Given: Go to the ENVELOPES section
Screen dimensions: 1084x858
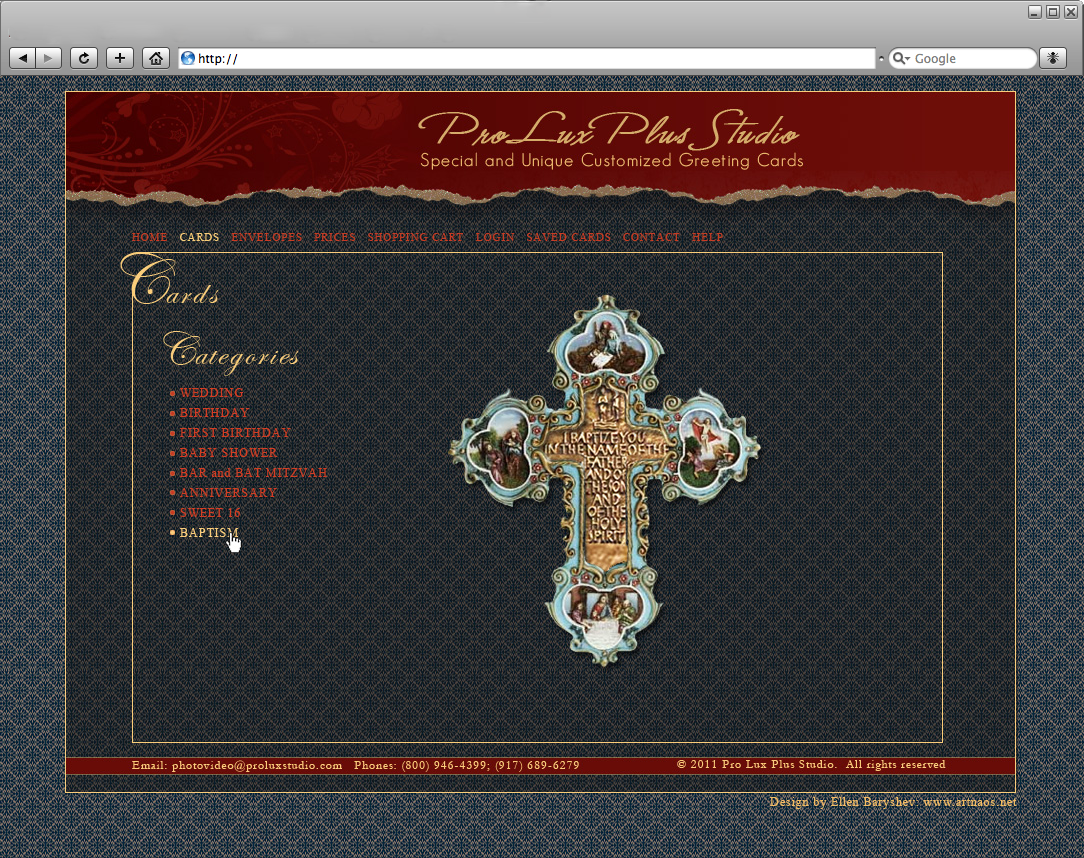Looking at the screenshot, I should point(266,237).
